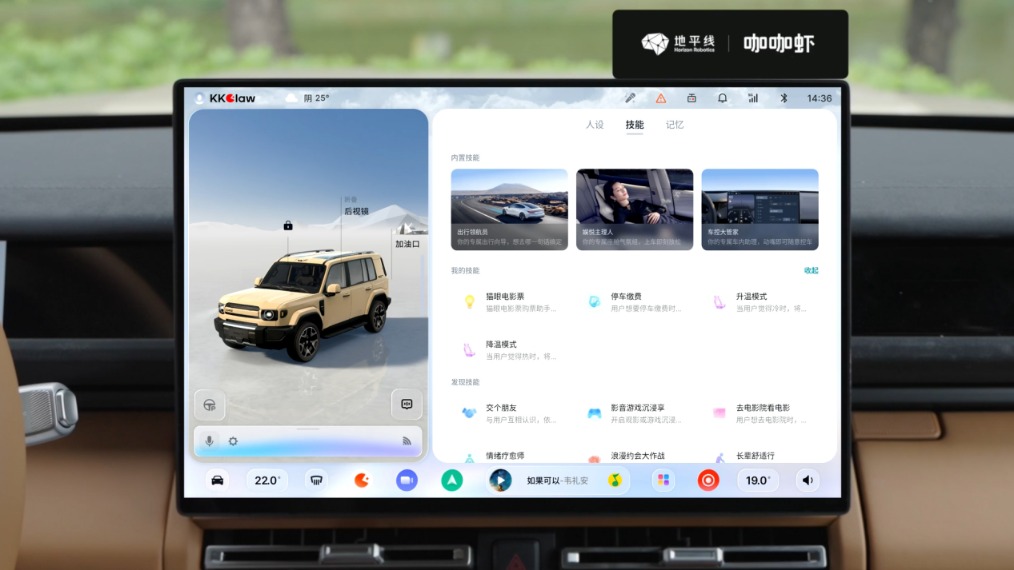Screen dimensions: 1014x570
Task: Tap the 3D car model
Action: tap(303, 304)
